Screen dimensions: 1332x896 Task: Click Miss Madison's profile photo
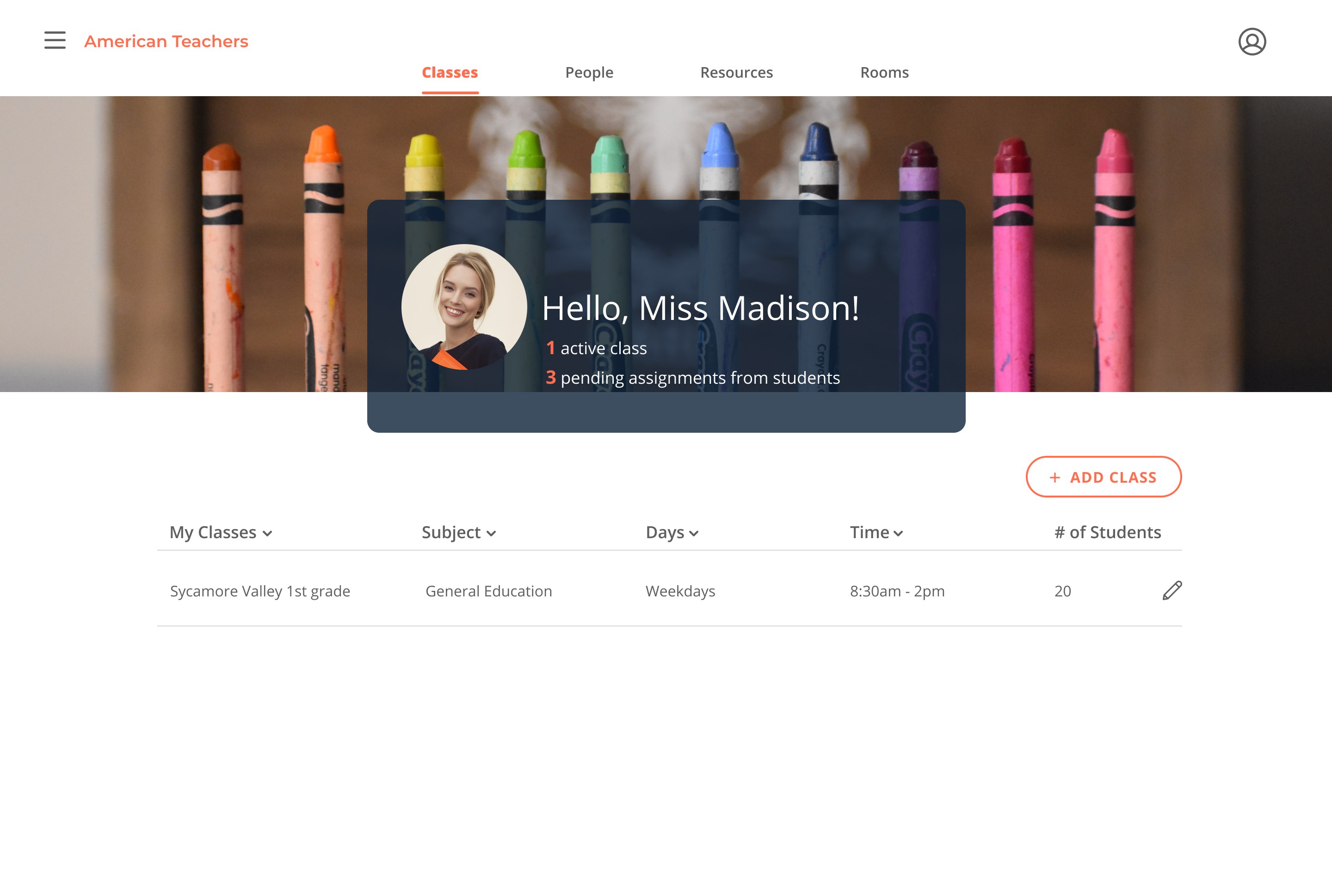tap(464, 307)
